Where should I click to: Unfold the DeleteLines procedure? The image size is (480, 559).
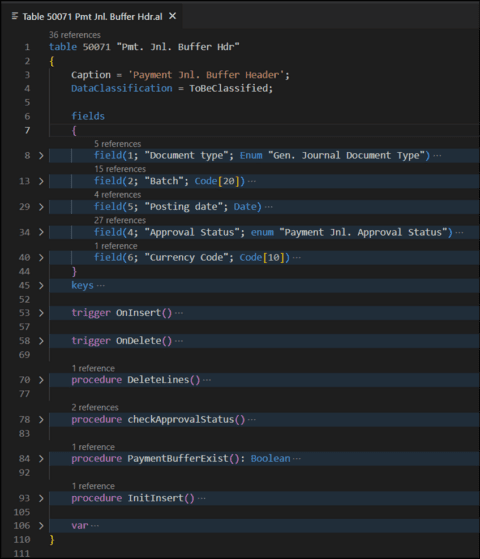coord(41,380)
